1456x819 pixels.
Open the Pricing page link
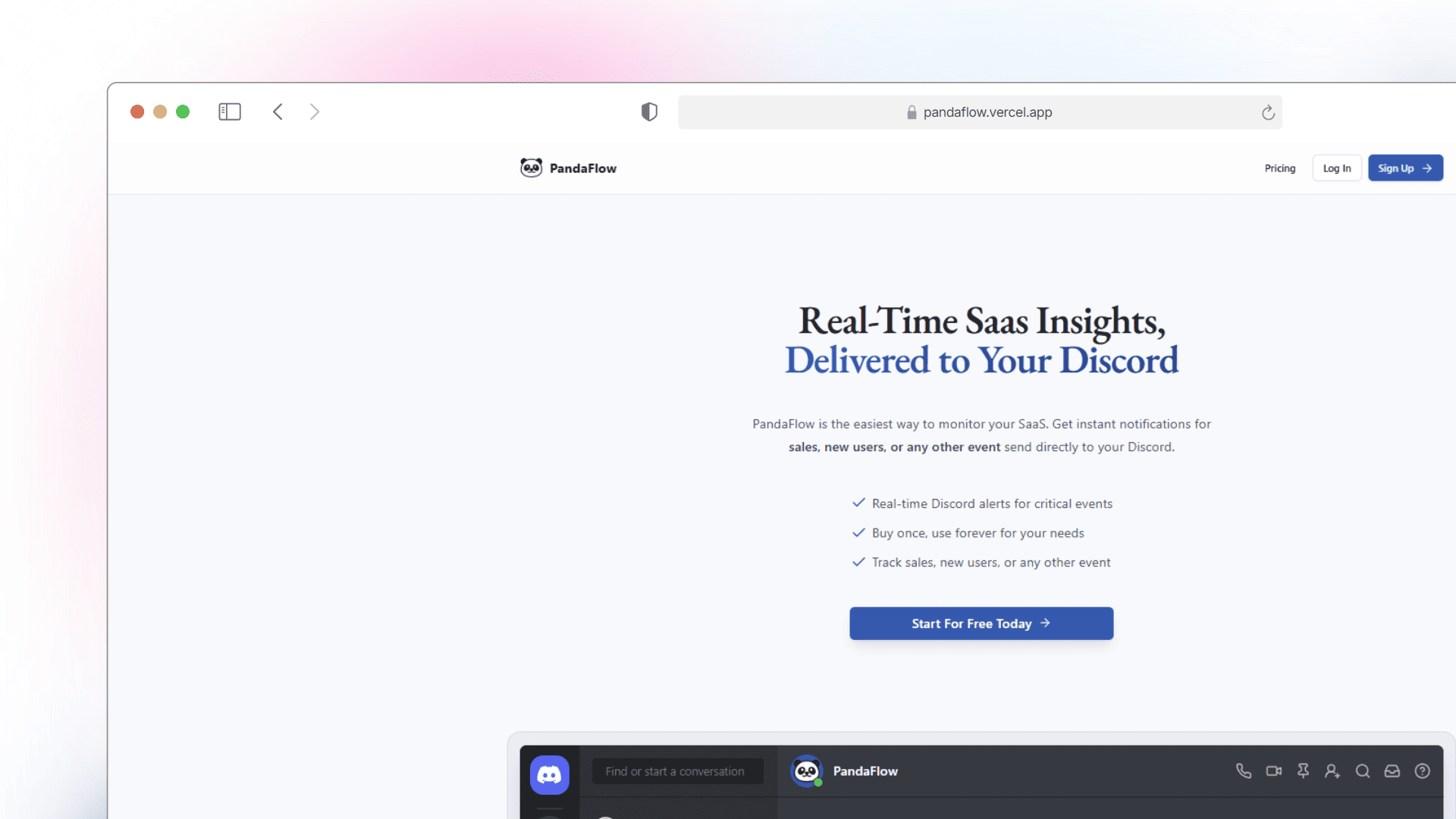point(1280,168)
